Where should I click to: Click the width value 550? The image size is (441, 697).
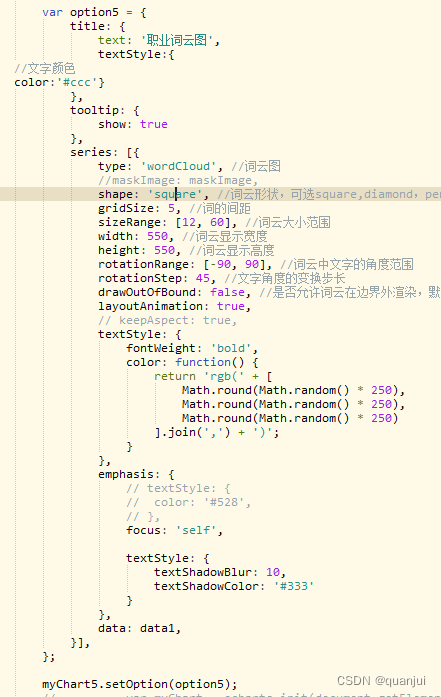[x=157, y=236]
